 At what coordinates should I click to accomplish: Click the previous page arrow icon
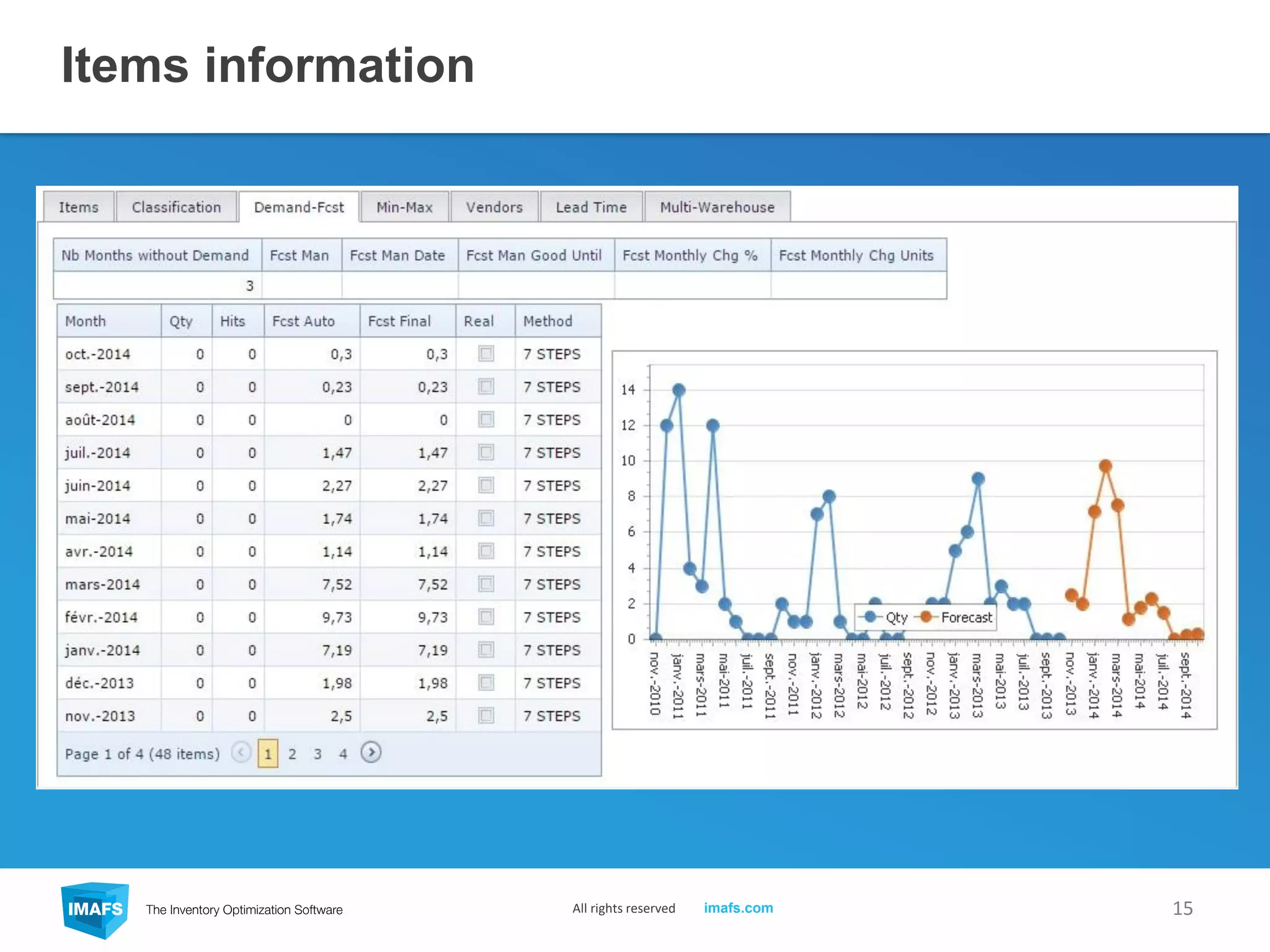241,752
